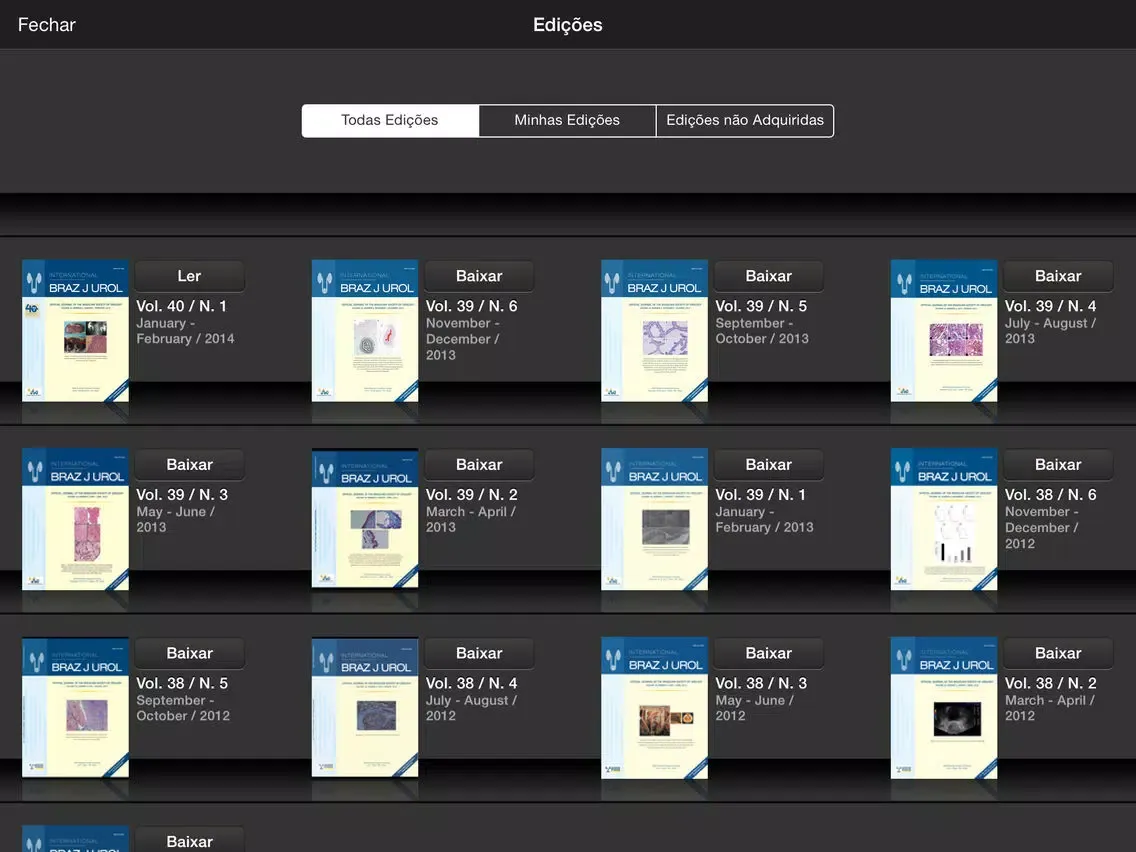Open cover thumbnail of Vol. 39 / N. 3
The image size is (1136, 852).
[x=75, y=519]
